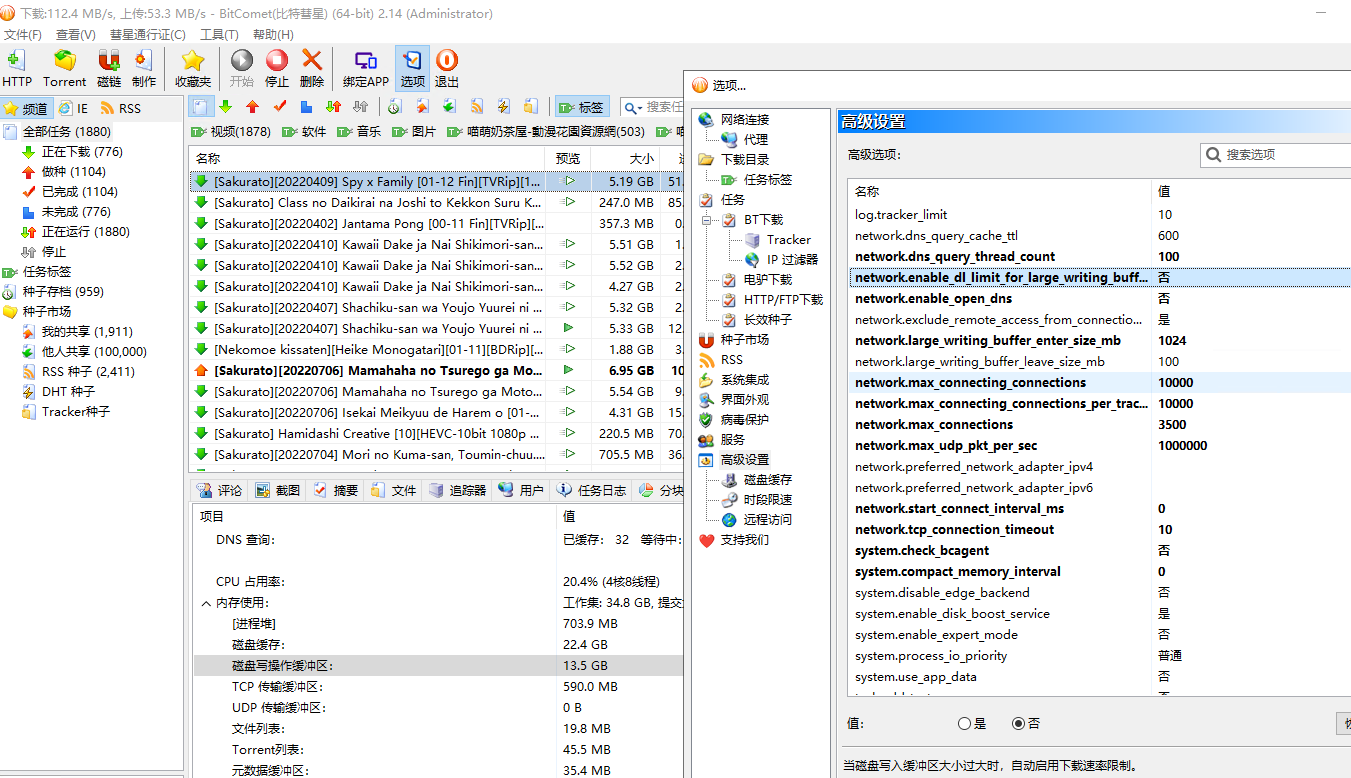Switch to the 频道 channel tab
This screenshot has height=778, width=1351.
(26, 108)
